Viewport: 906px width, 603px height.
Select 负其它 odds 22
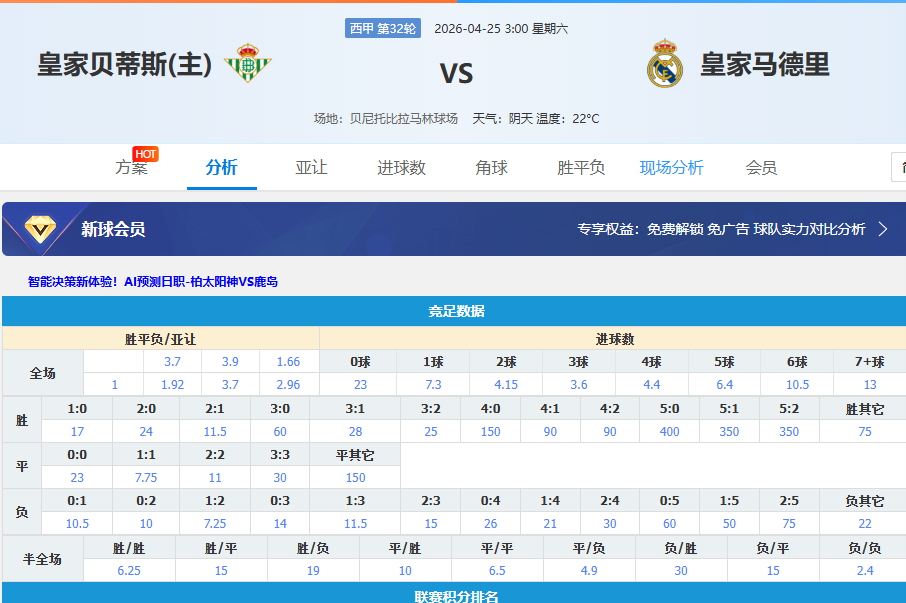[x=865, y=524]
